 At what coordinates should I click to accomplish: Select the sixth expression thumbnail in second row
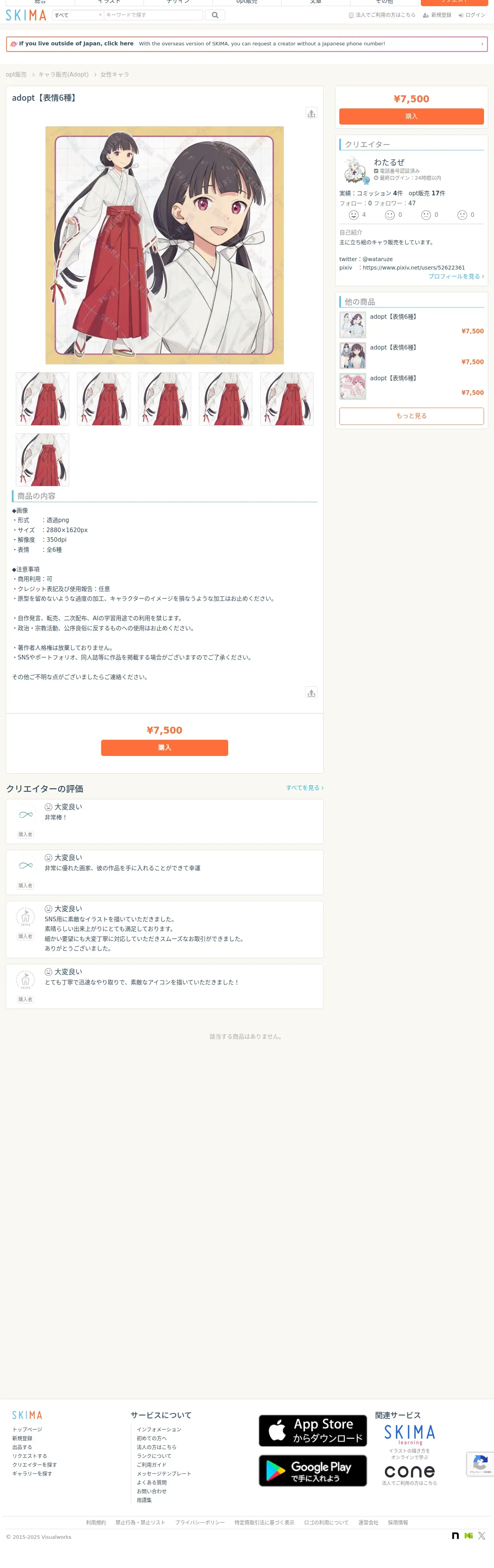pyautogui.click(x=43, y=460)
